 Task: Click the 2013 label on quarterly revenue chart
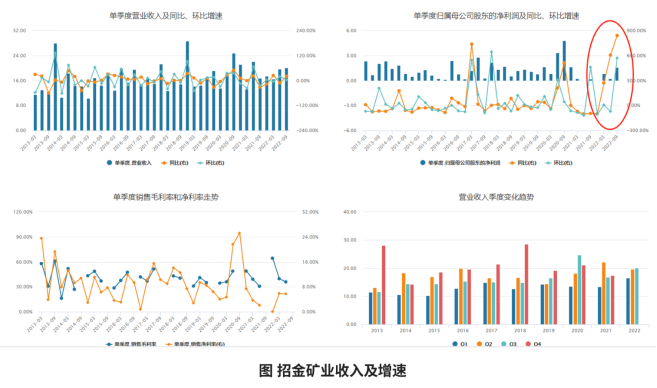pyautogui.click(x=377, y=331)
